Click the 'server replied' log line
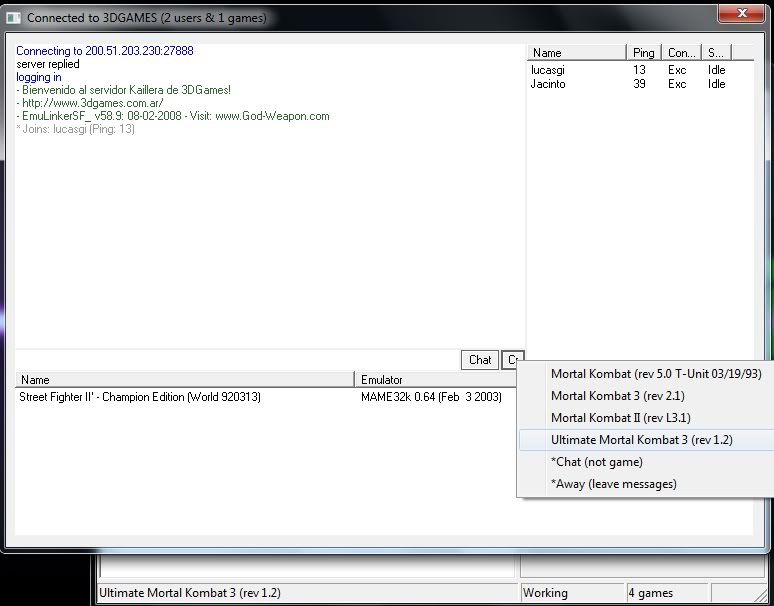 (47, 64)
